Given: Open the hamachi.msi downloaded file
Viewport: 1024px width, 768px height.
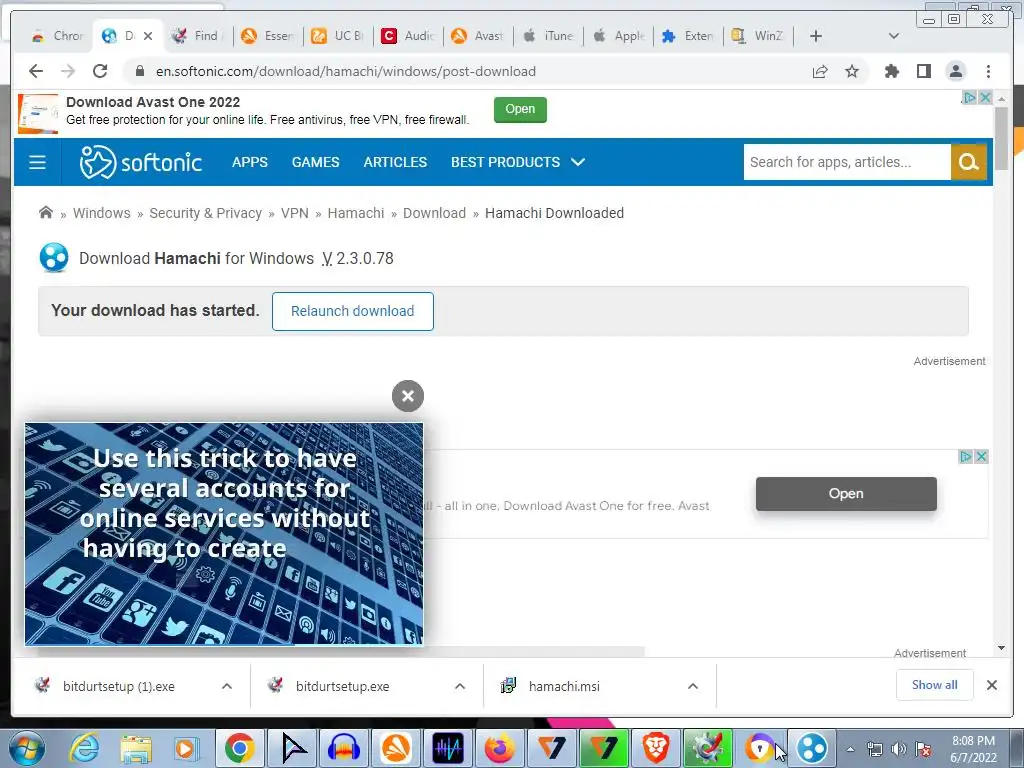Looking at the screenshot, I should [x=564, y=686].
